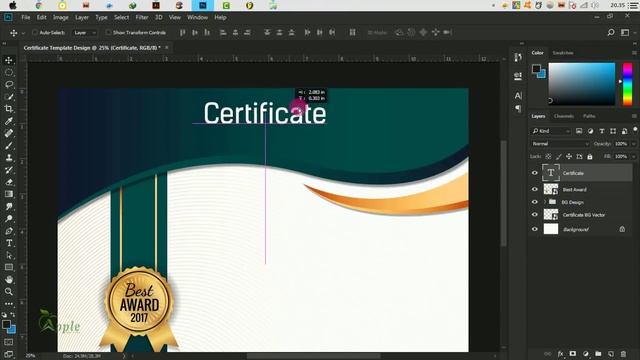Hide the Certificate BG Vector layer
Viewport: 640px width, 360px height.
click(535, 215)
